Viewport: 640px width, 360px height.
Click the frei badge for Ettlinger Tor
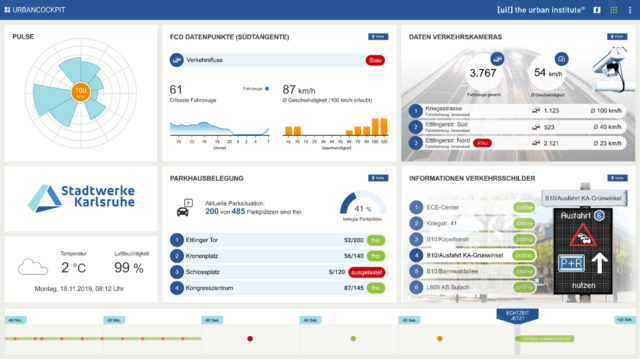(x=376, y=240)
